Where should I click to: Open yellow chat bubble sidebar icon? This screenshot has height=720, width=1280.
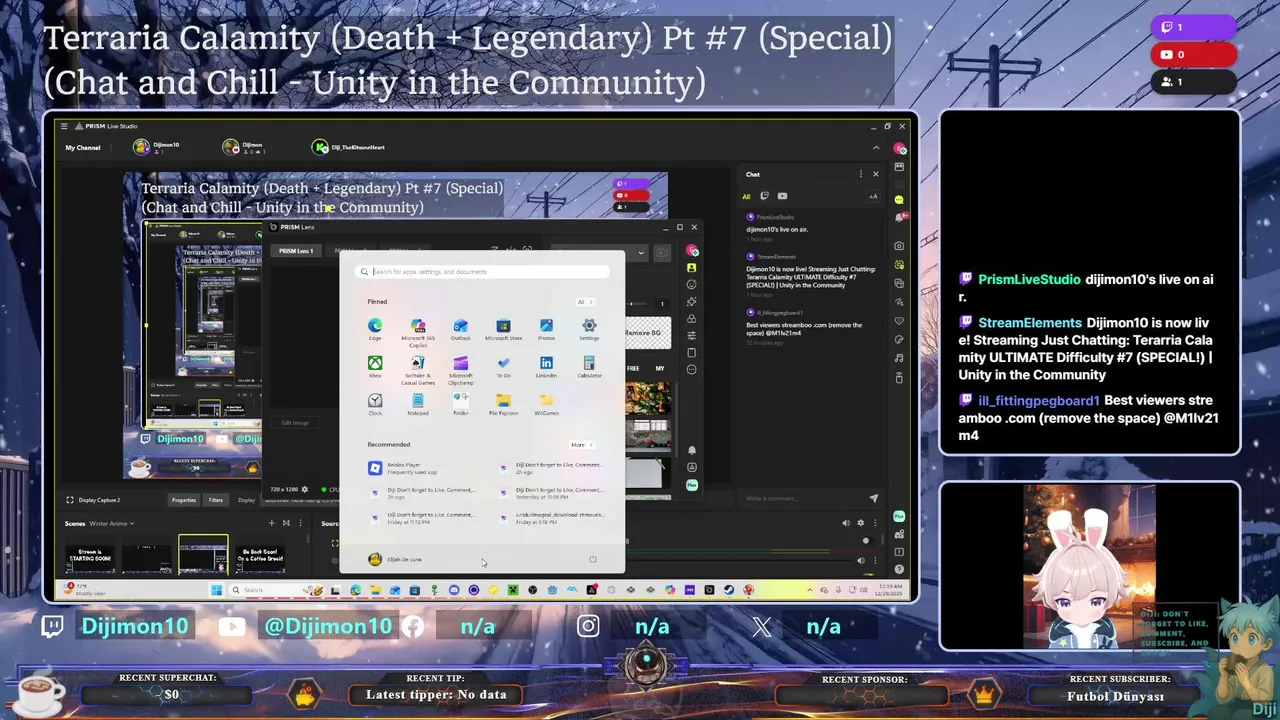(x=900, y=200)
